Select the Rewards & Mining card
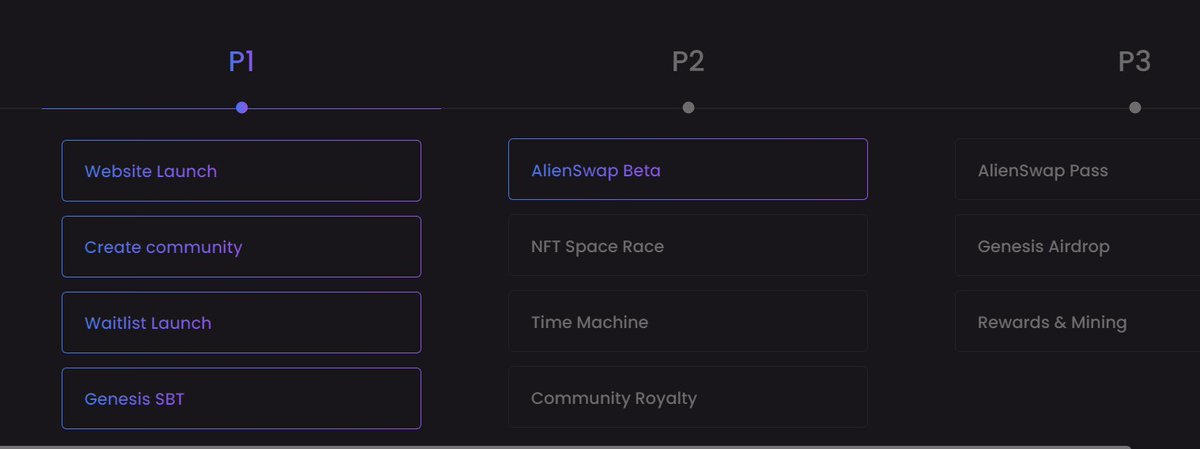 (x=1077, y=322)
